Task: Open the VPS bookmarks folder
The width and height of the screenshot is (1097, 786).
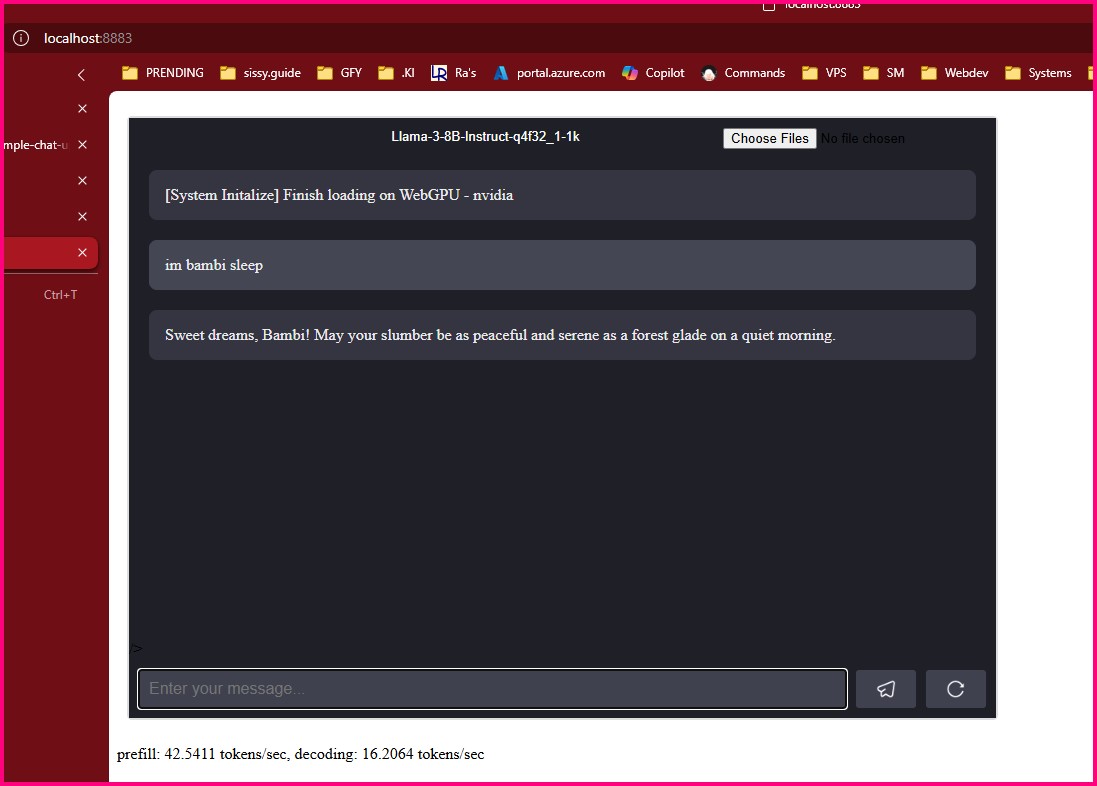Action: (x=824, y=73)
